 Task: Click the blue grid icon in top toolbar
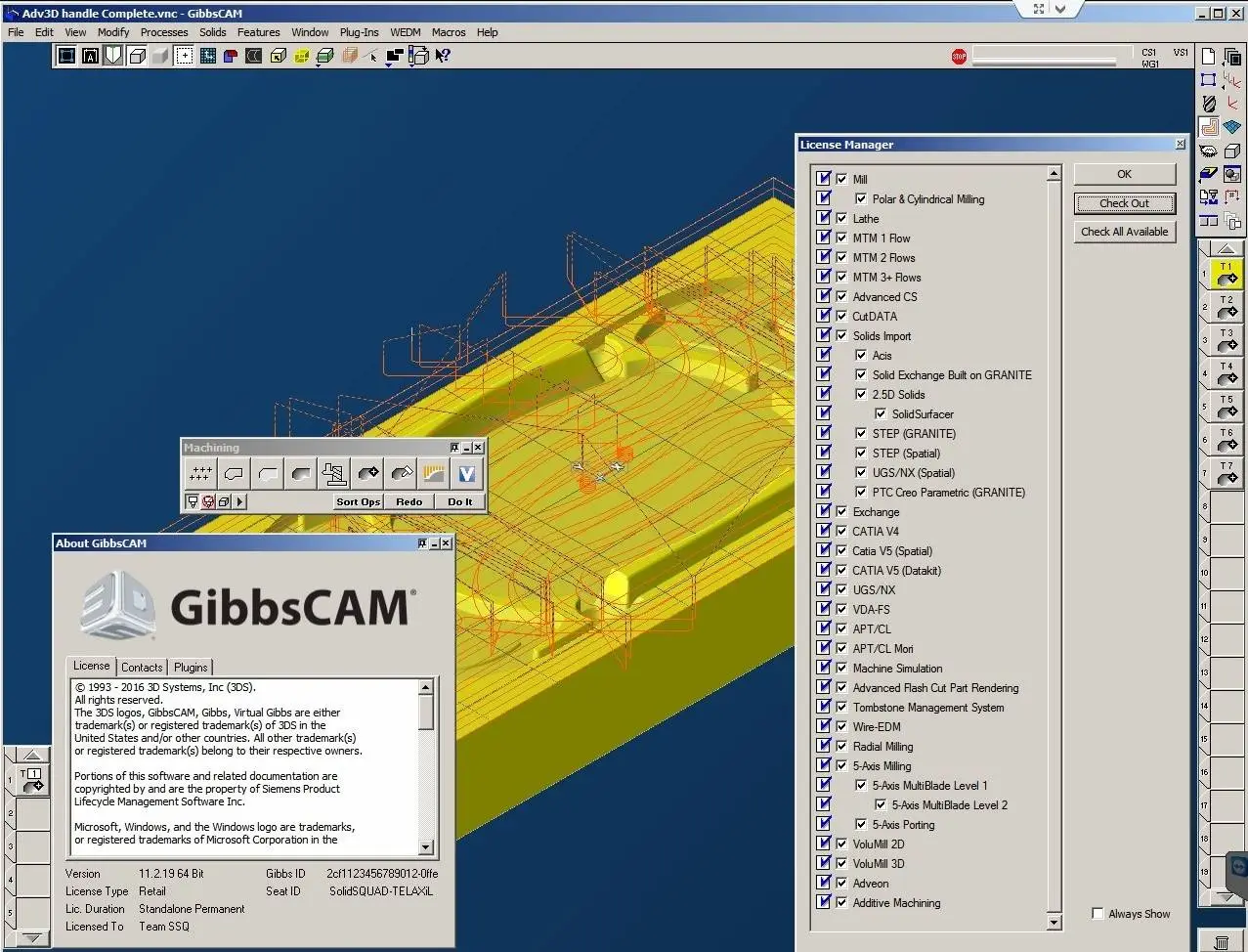point(209,56)
